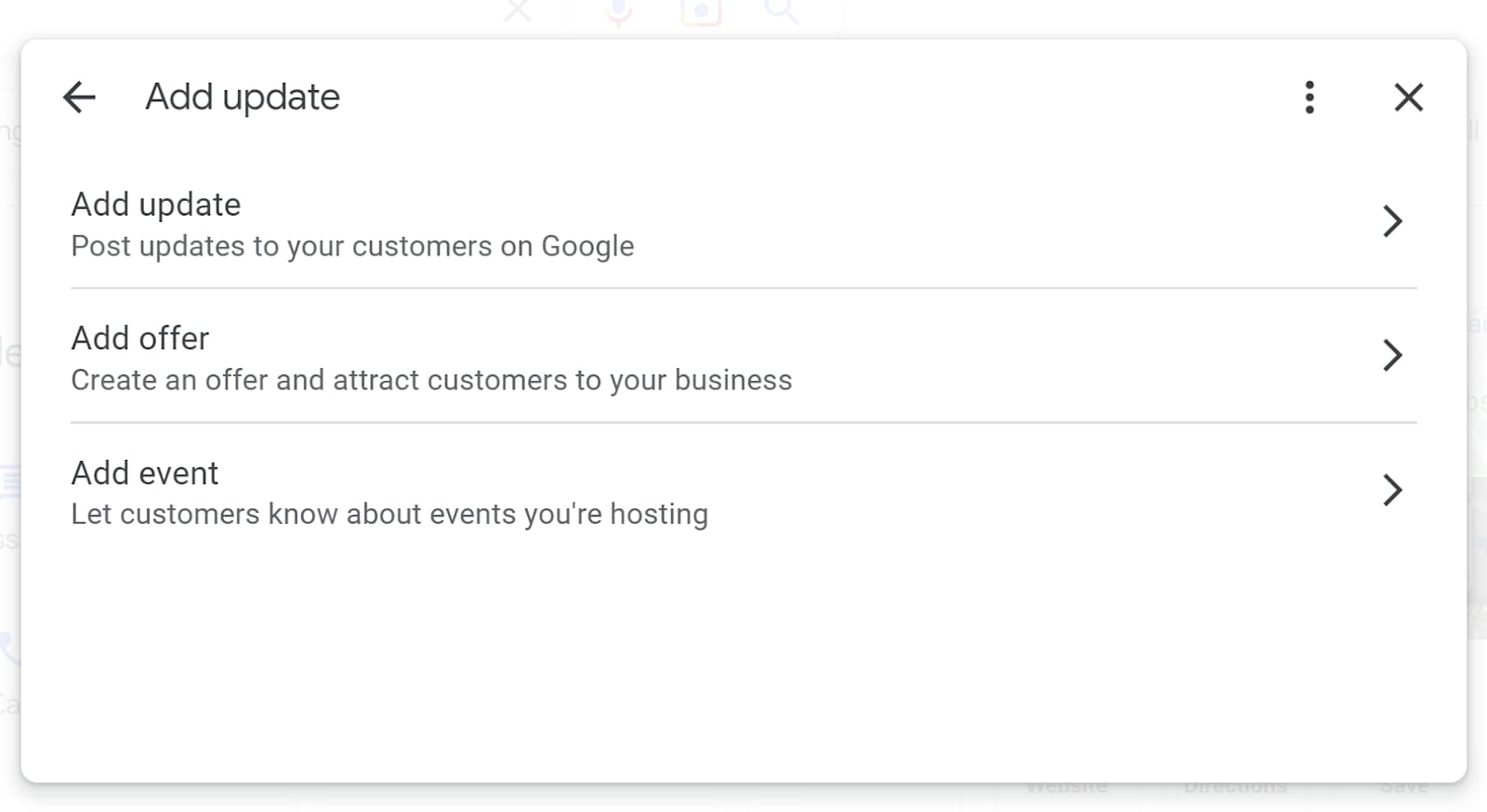Click the chevron beside Add update
The height and width of the screenshot is (812, 1487).
[x=1391, y=221]
